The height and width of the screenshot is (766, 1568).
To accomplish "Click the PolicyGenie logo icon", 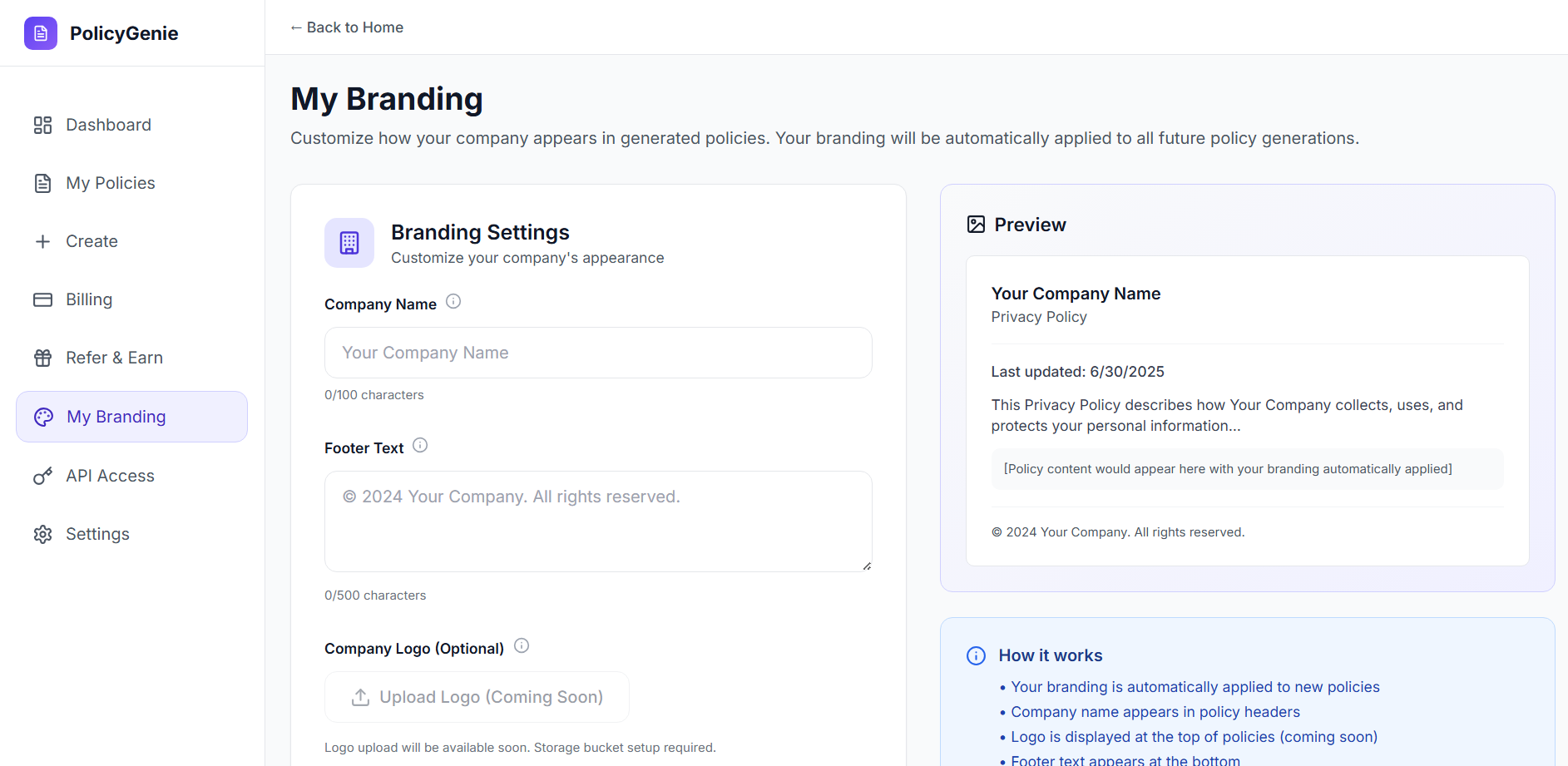I will (x=41, y=33).
